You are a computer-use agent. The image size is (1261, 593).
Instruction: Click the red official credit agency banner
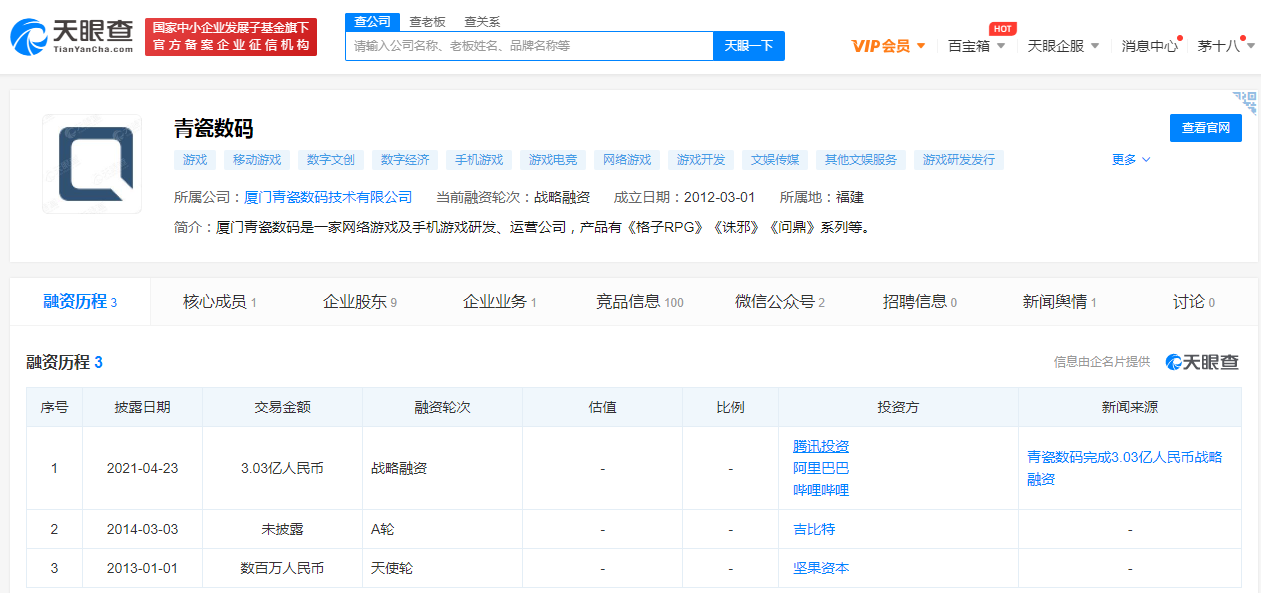pyautogui.click(x=231, y=37)
